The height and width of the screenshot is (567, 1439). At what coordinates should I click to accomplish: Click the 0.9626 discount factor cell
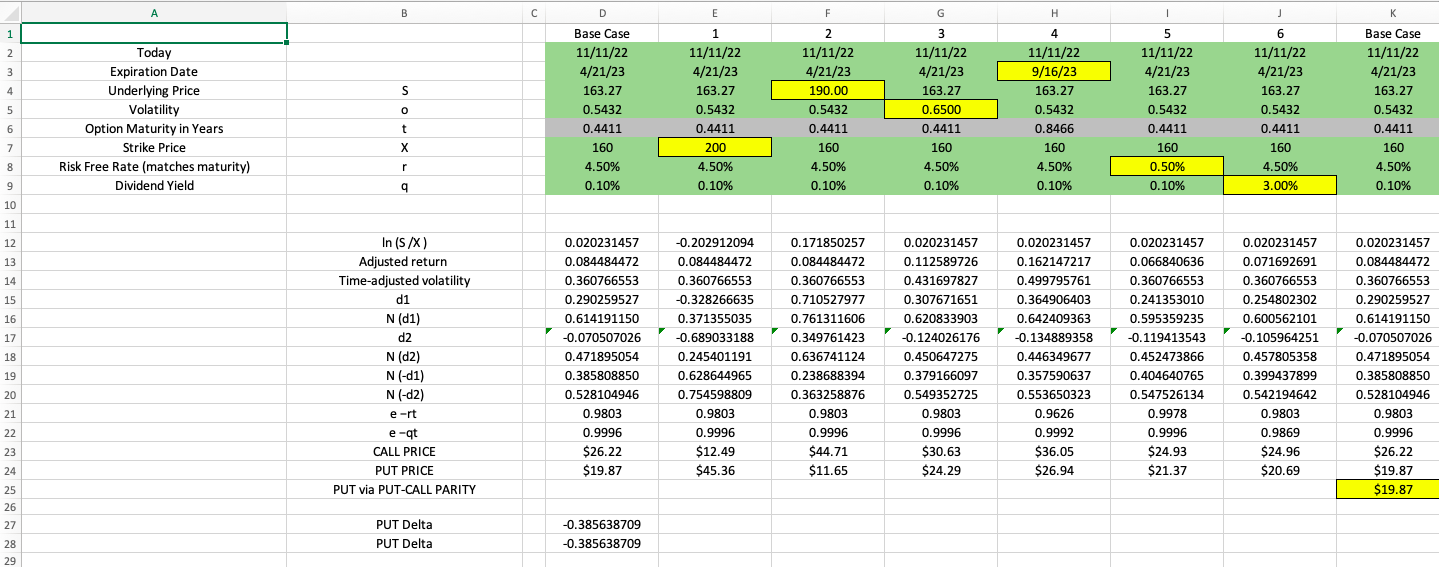pyautogui.click(x=1054, y=413)
